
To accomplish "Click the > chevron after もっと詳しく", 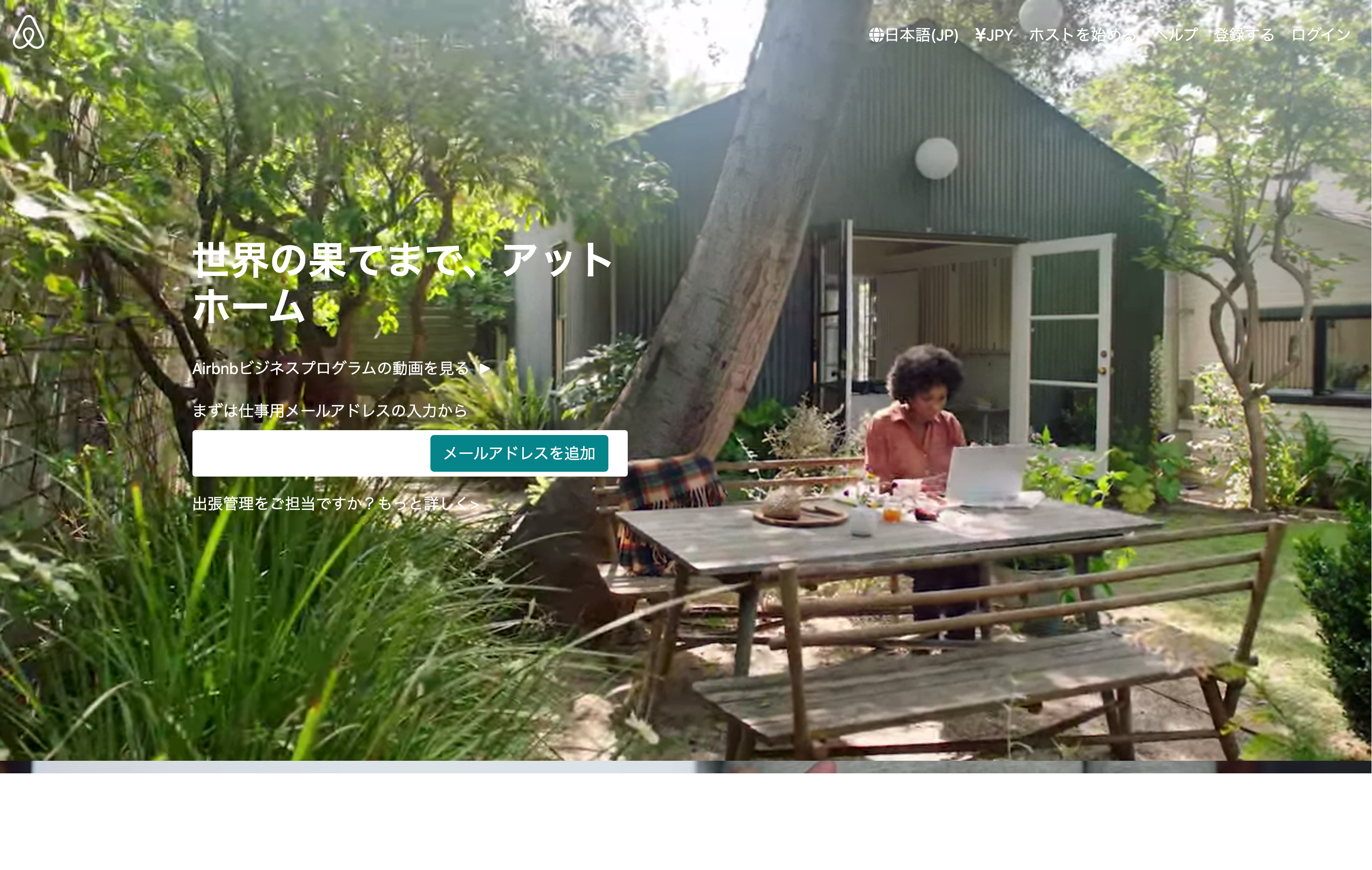I will (x=474, y=505).
